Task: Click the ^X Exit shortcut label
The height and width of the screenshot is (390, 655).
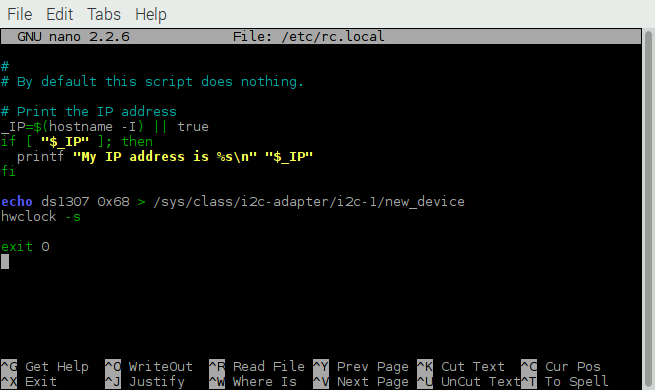Action: pyautogui.click(x=29, y=382)
